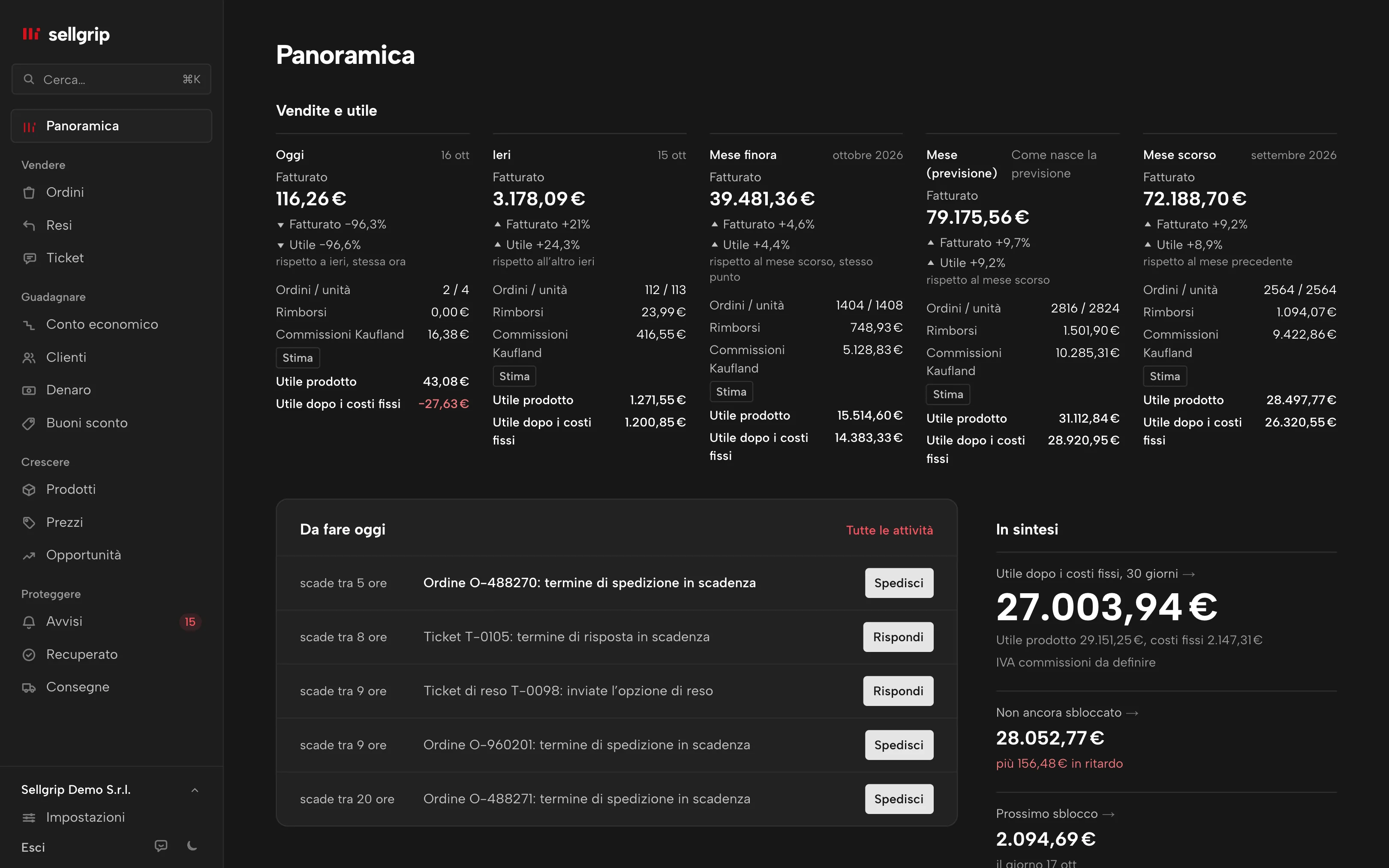1389x868 pixels.
Task: Click the Stima badge under Oggi
Action: 298,357
